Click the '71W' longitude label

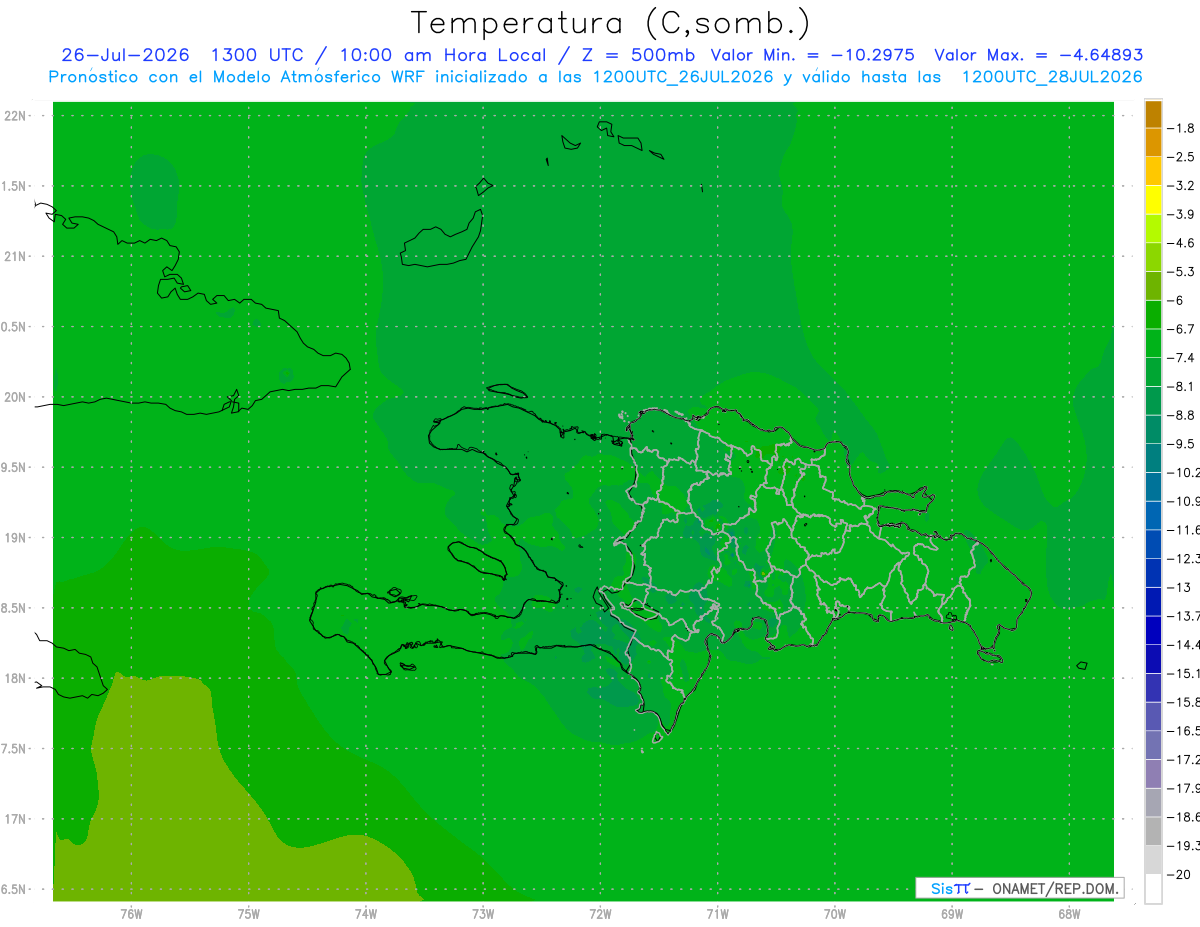[717, 914]
